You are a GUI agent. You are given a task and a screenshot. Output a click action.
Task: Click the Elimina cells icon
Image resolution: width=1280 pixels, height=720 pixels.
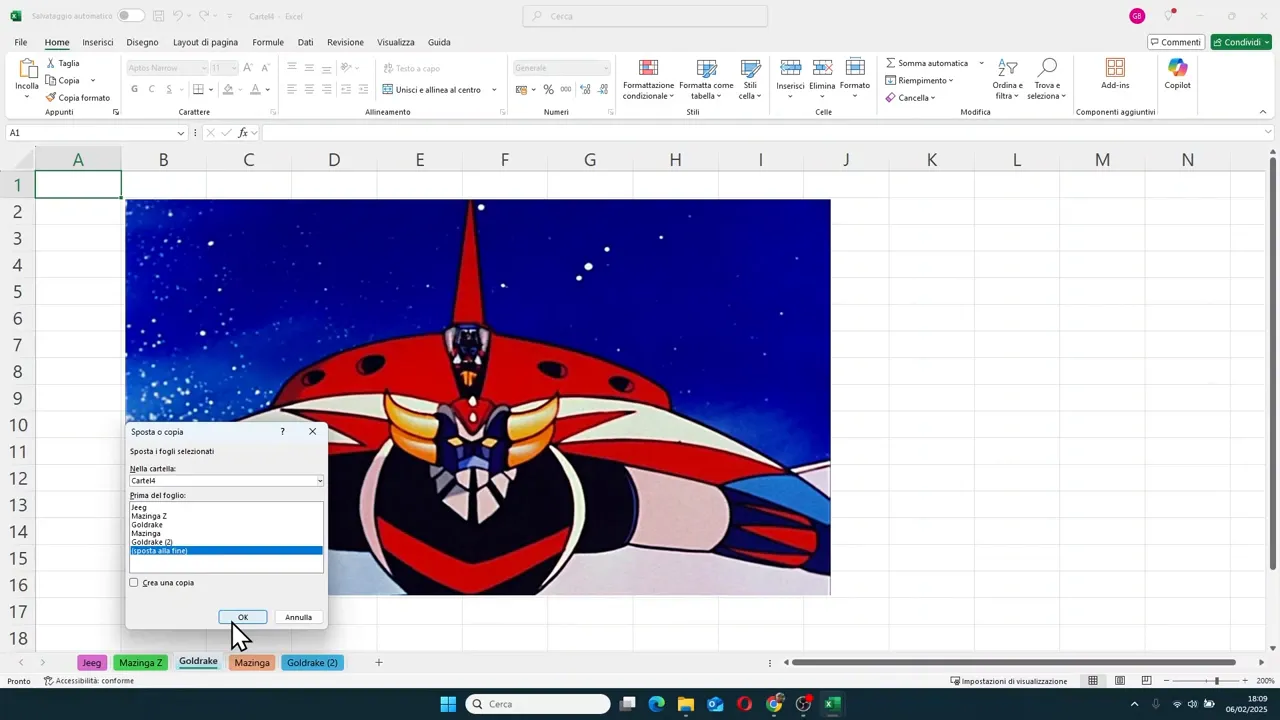click(822, 68)
